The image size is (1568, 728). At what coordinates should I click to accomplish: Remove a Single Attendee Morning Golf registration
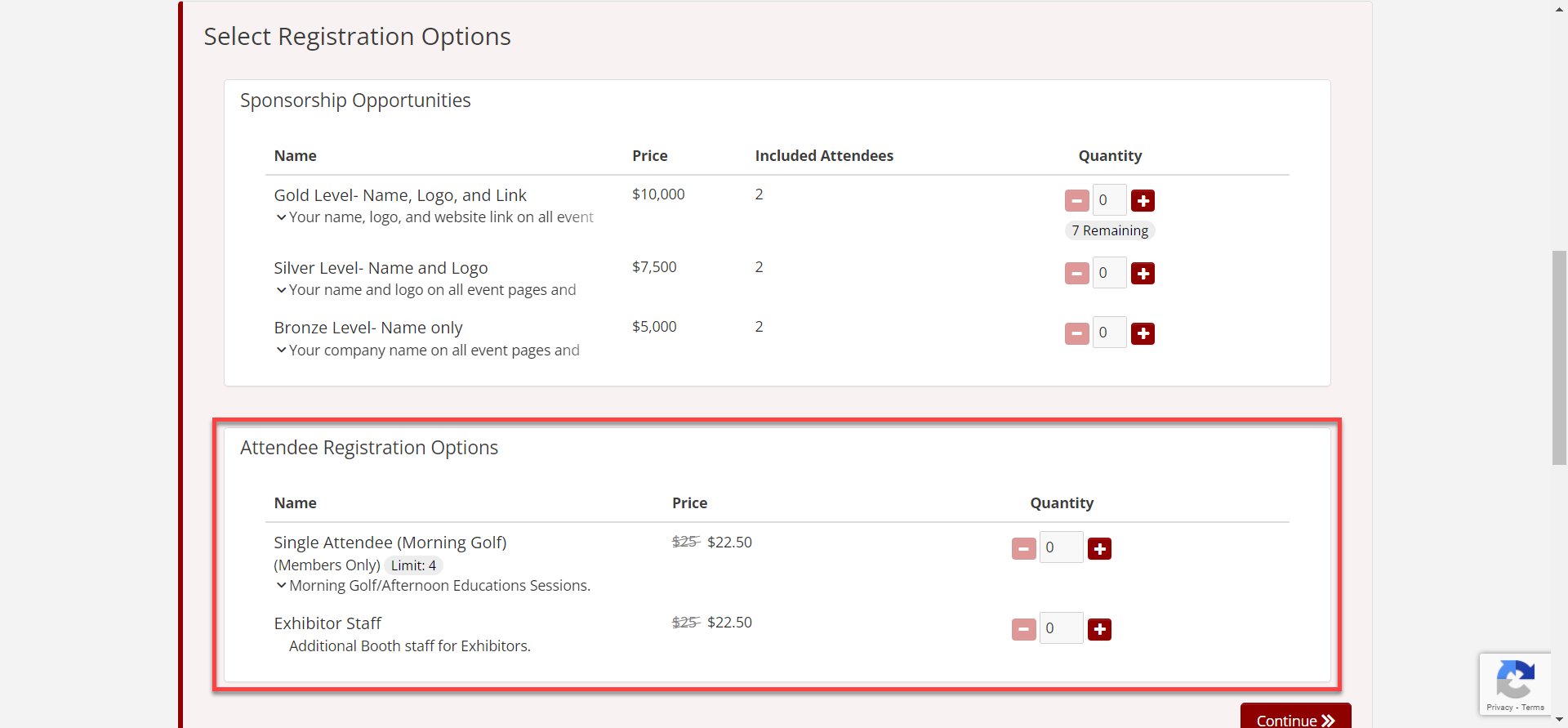tap(1023, 549)
